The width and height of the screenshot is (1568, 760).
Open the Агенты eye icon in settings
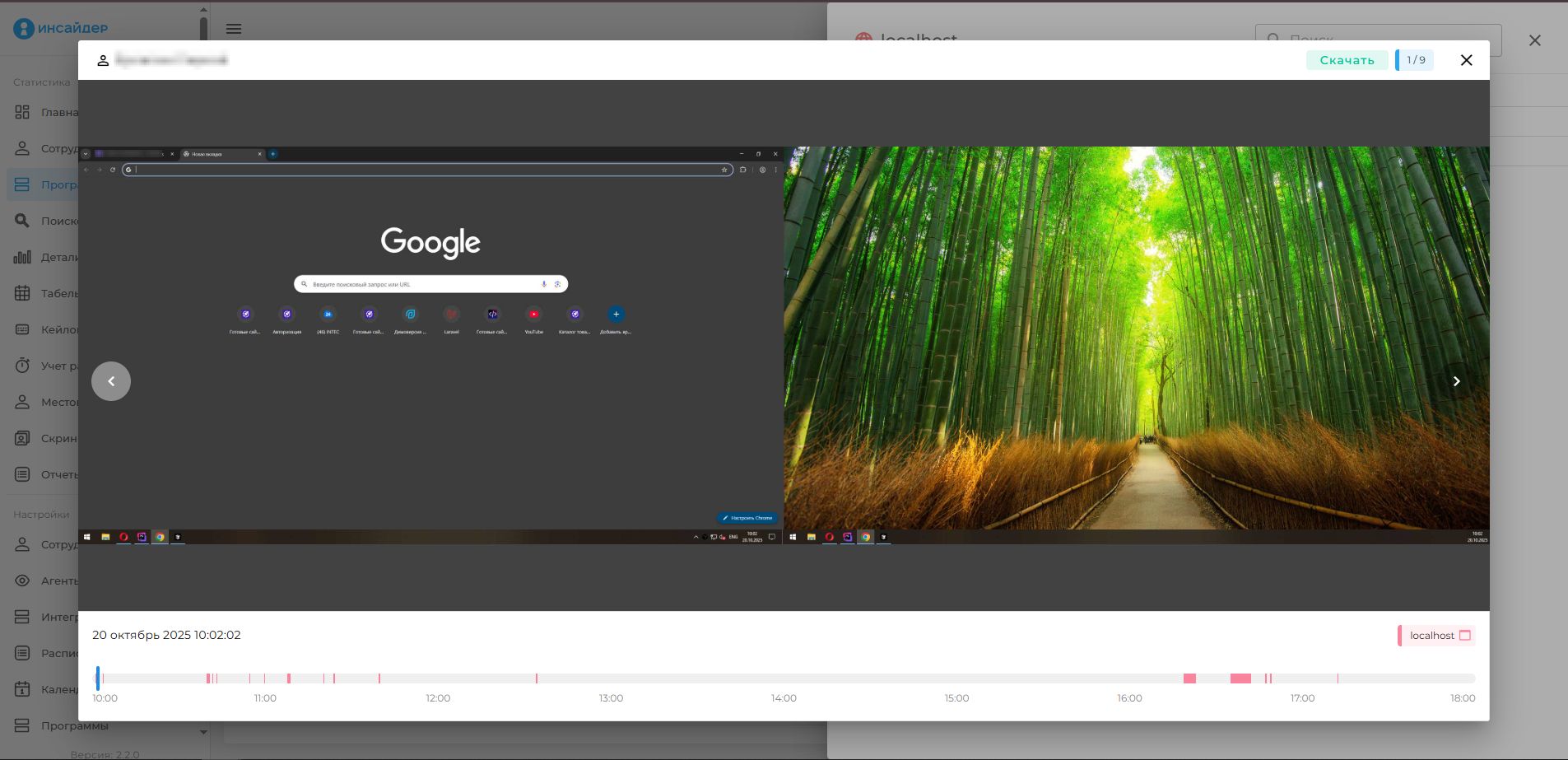tap(22, 580)
